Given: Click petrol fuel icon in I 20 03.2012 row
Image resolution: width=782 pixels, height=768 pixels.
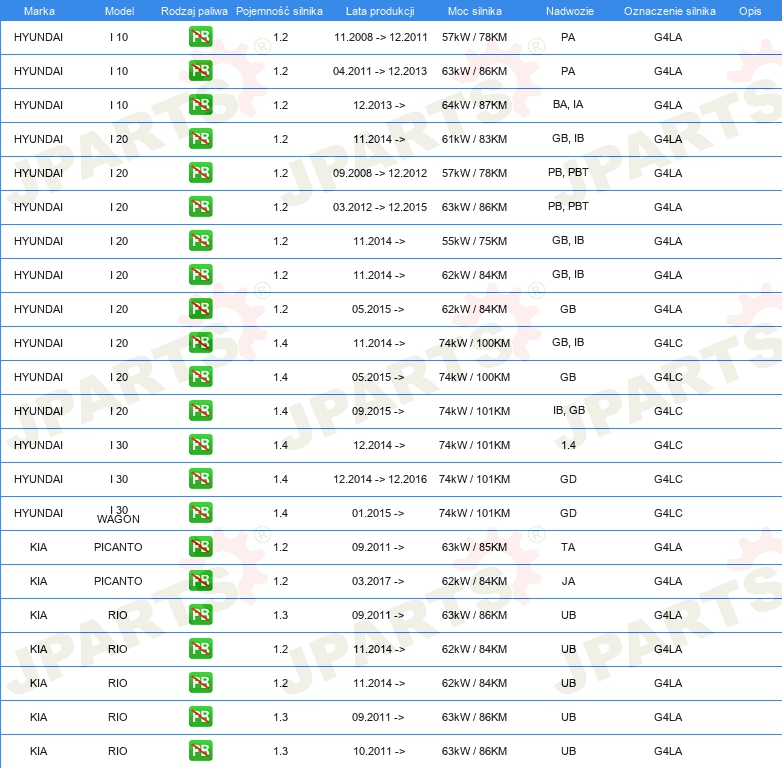Looking at the screenshot, I should point(200,206).
